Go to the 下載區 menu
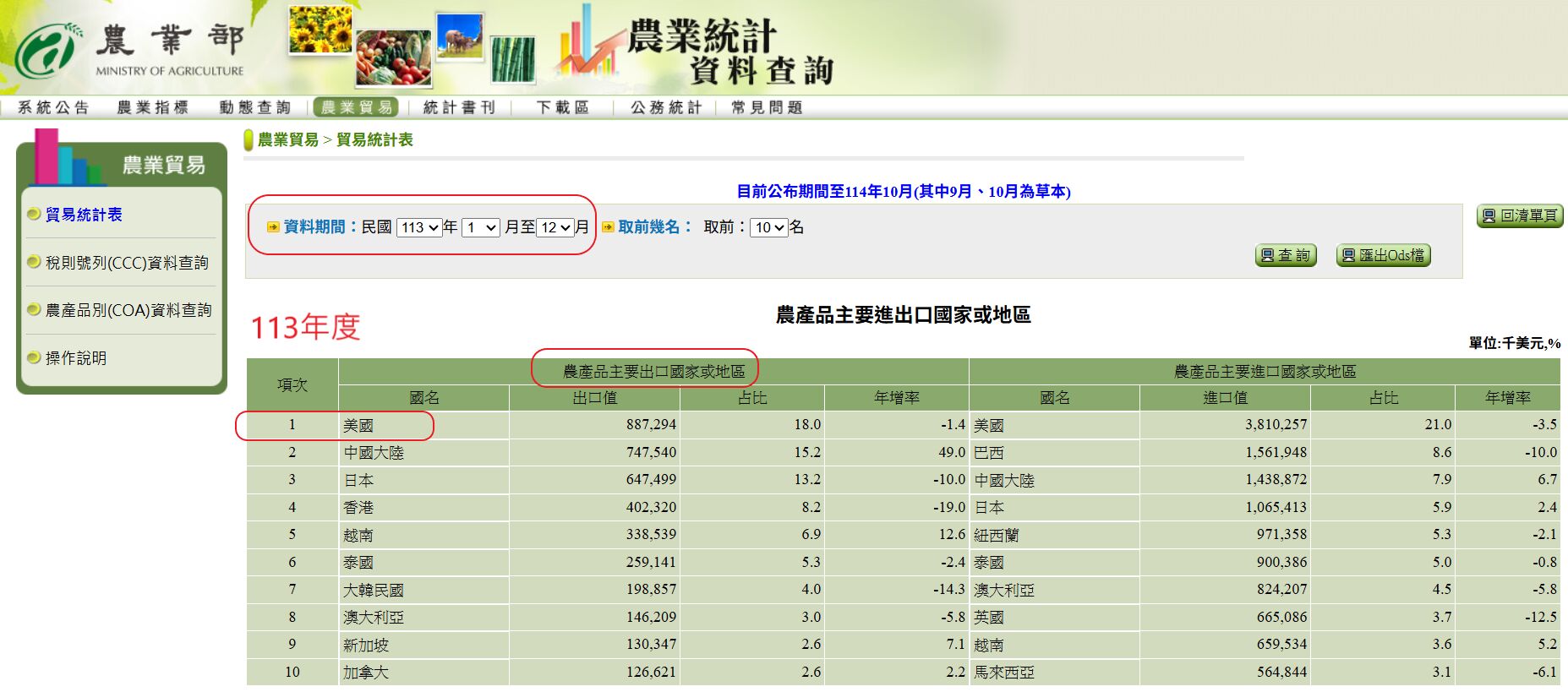The height and width of the screenshot is (692, 1568). 563,107
